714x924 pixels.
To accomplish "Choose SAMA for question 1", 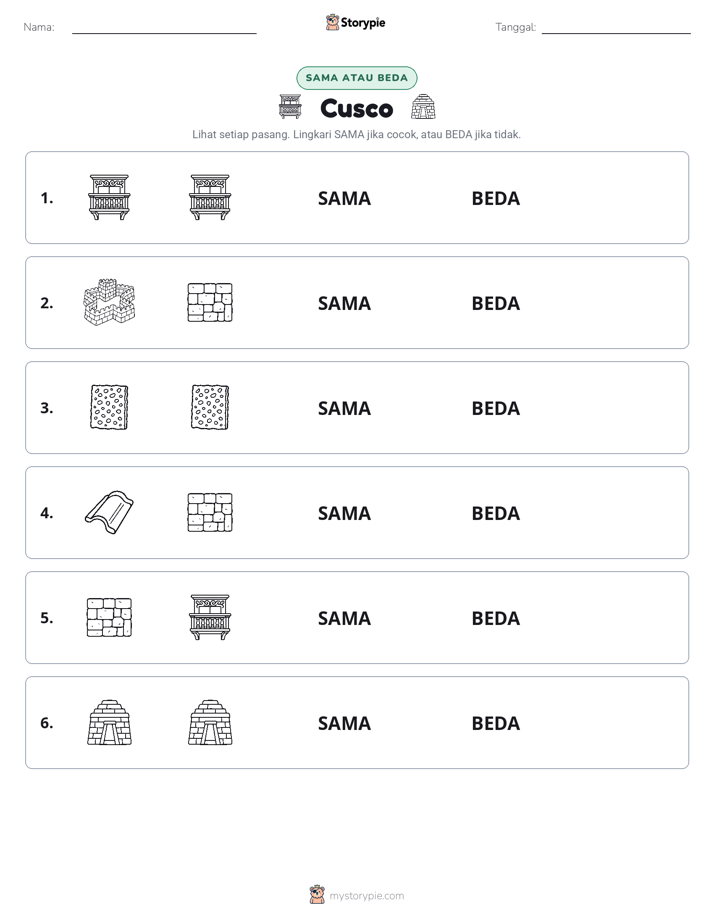I will [344, 199].
